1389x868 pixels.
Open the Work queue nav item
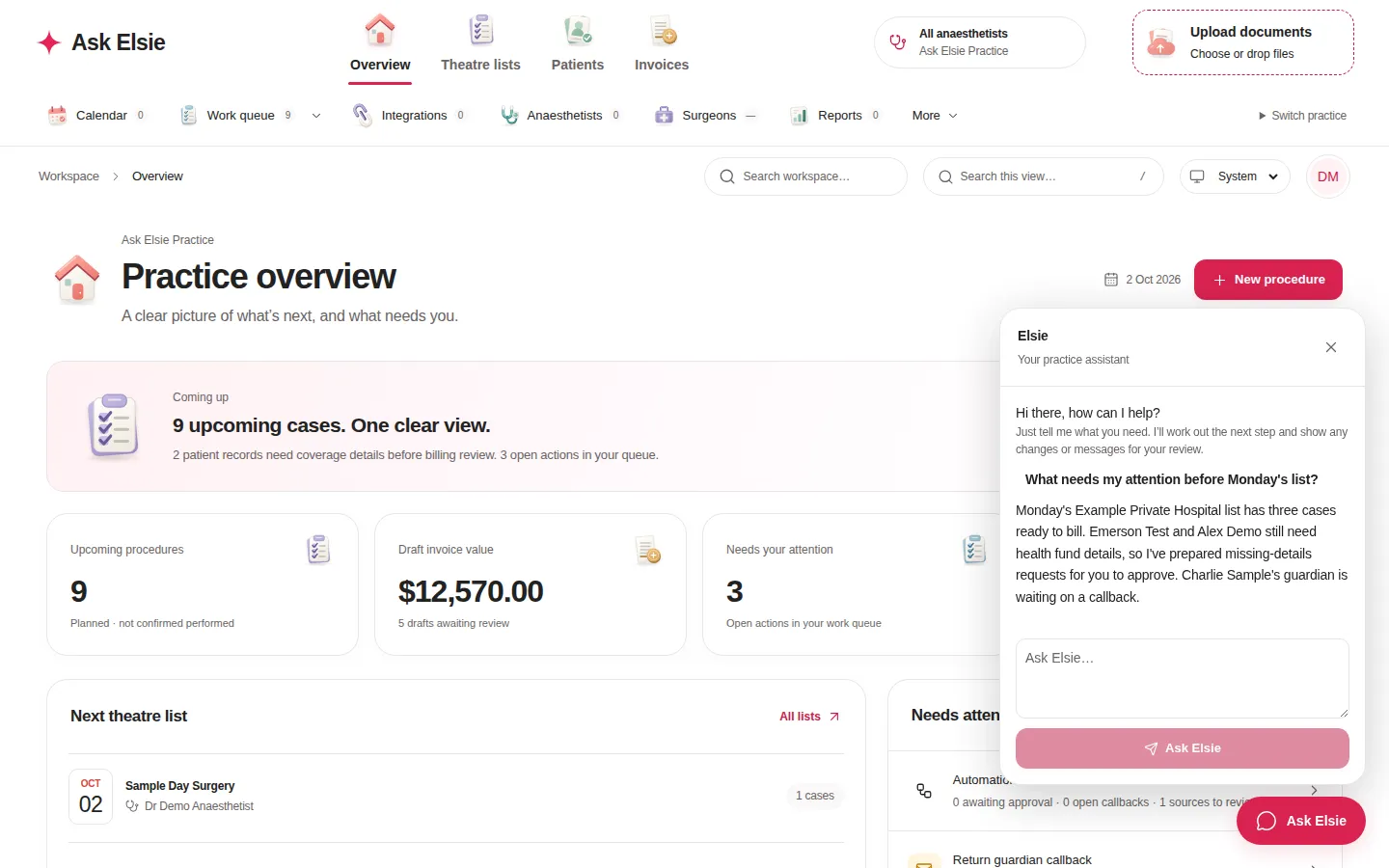(x=236, y=116)
